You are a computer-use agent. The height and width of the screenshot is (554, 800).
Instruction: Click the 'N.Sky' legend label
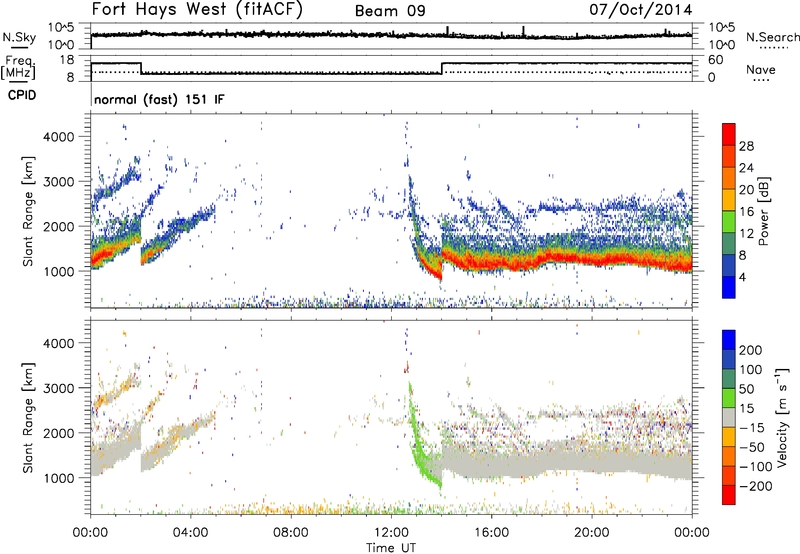pyautogui.click(x=19, y=37)
